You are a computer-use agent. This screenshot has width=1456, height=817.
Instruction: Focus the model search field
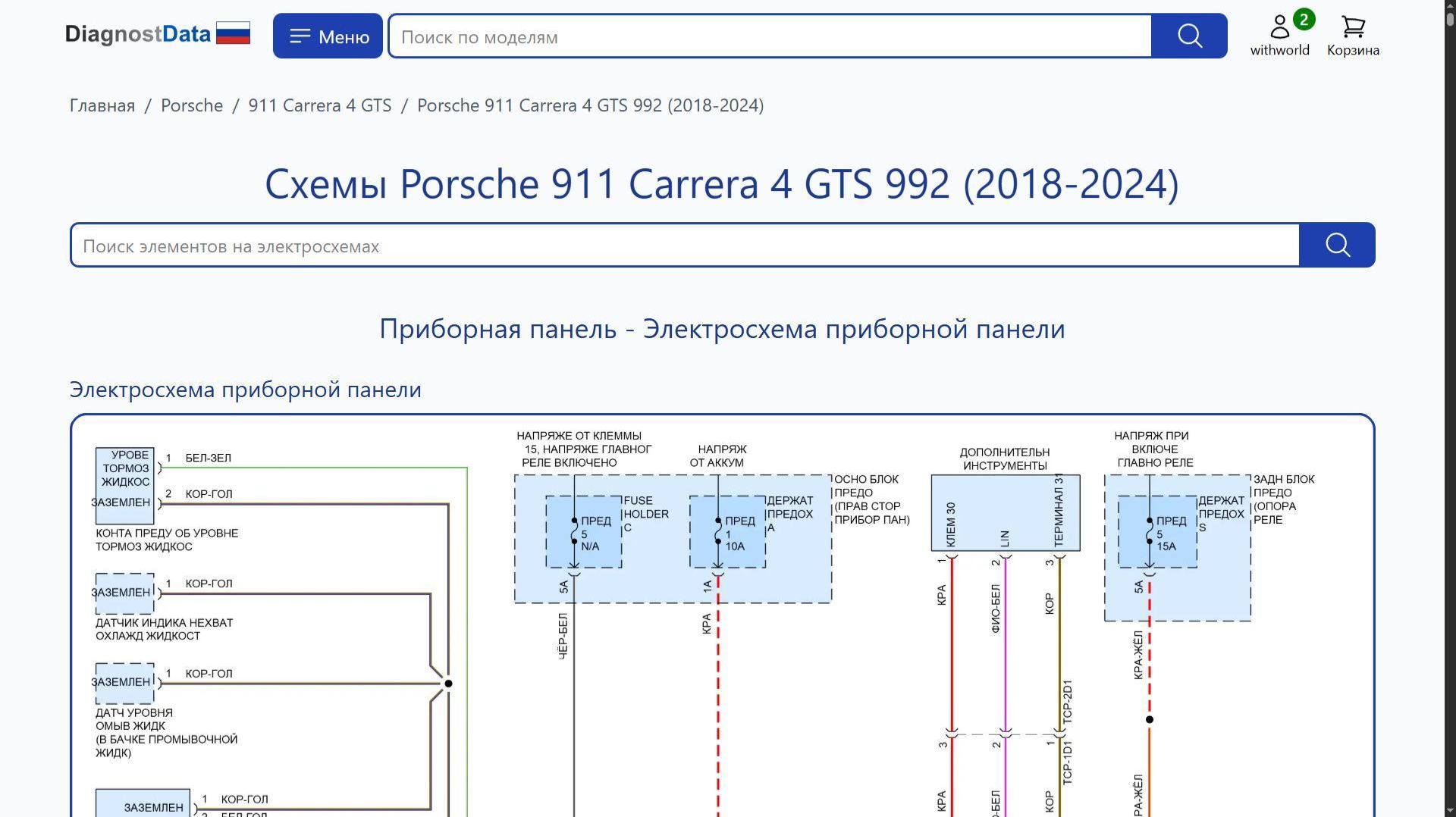tap(770, 36)
